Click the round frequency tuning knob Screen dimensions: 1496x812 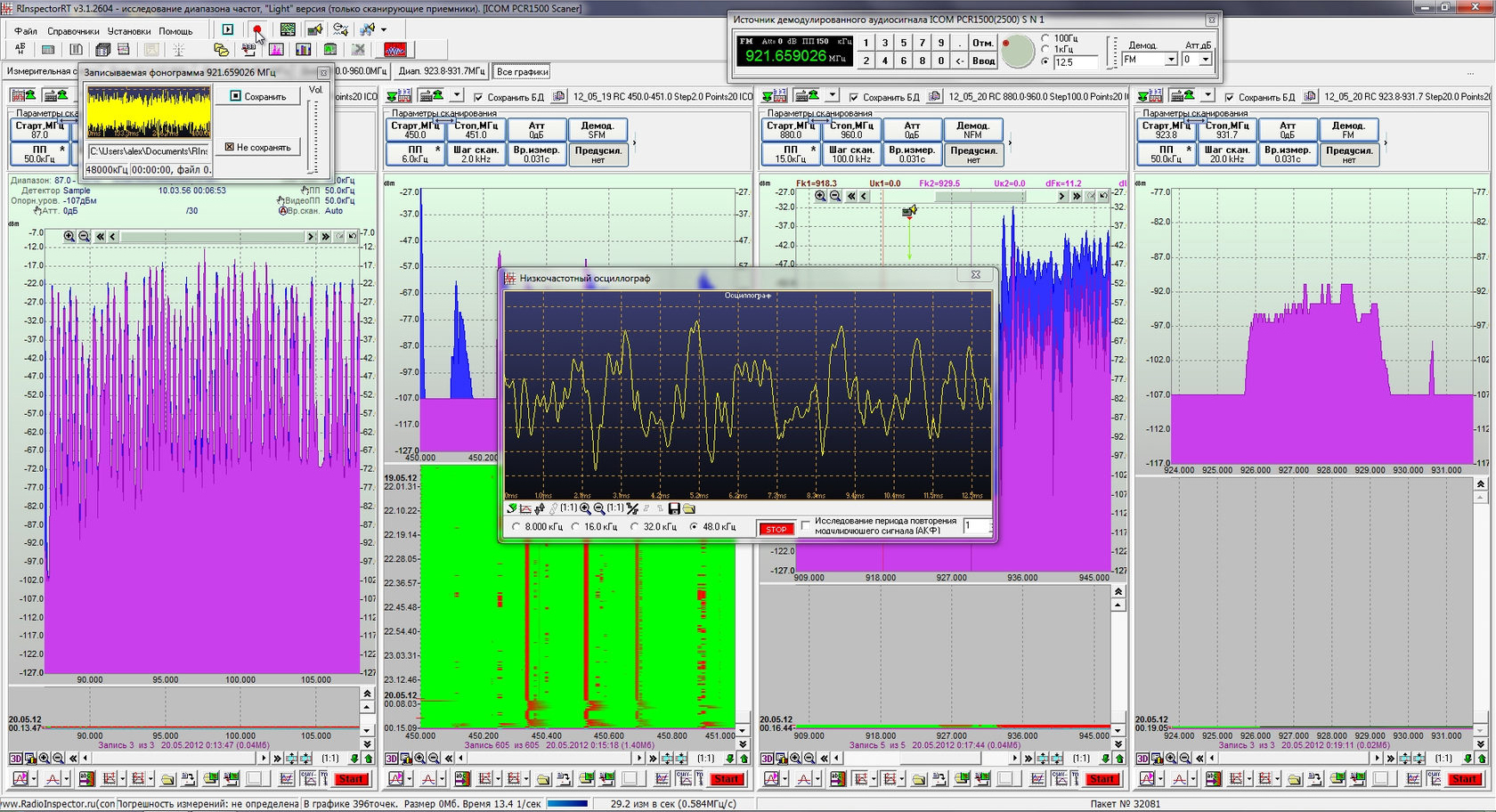(x=1017, y=51)
